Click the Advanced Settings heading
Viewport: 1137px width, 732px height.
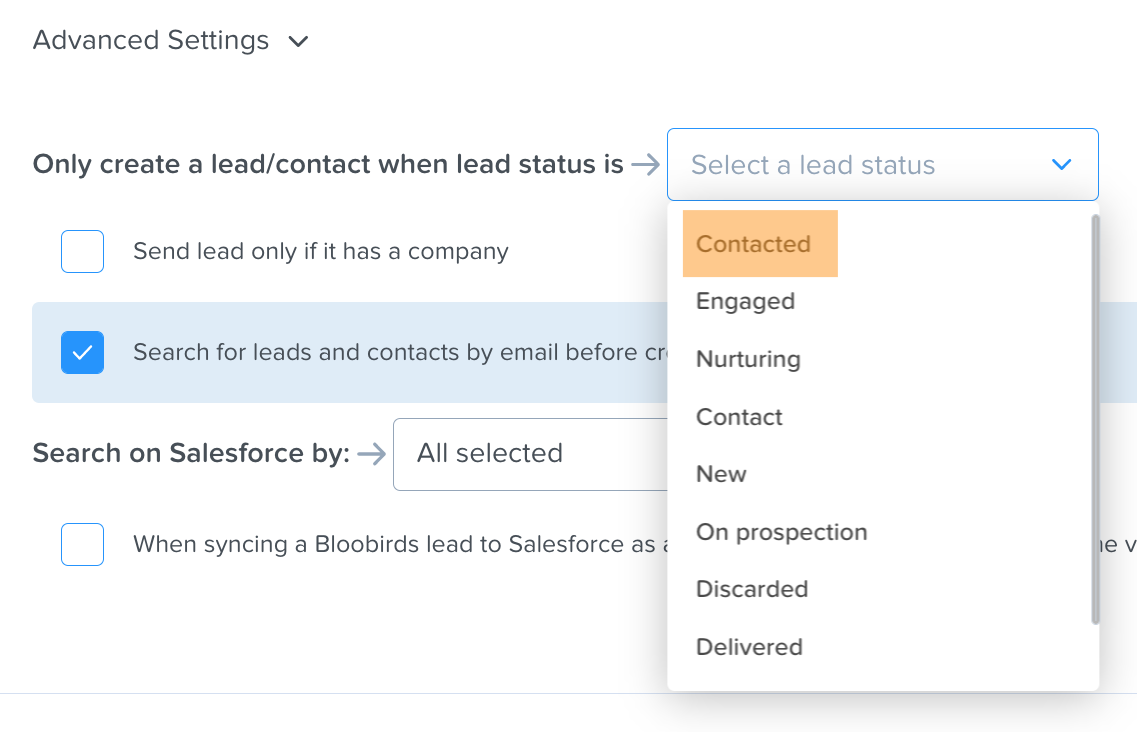[x=151, y=40]
